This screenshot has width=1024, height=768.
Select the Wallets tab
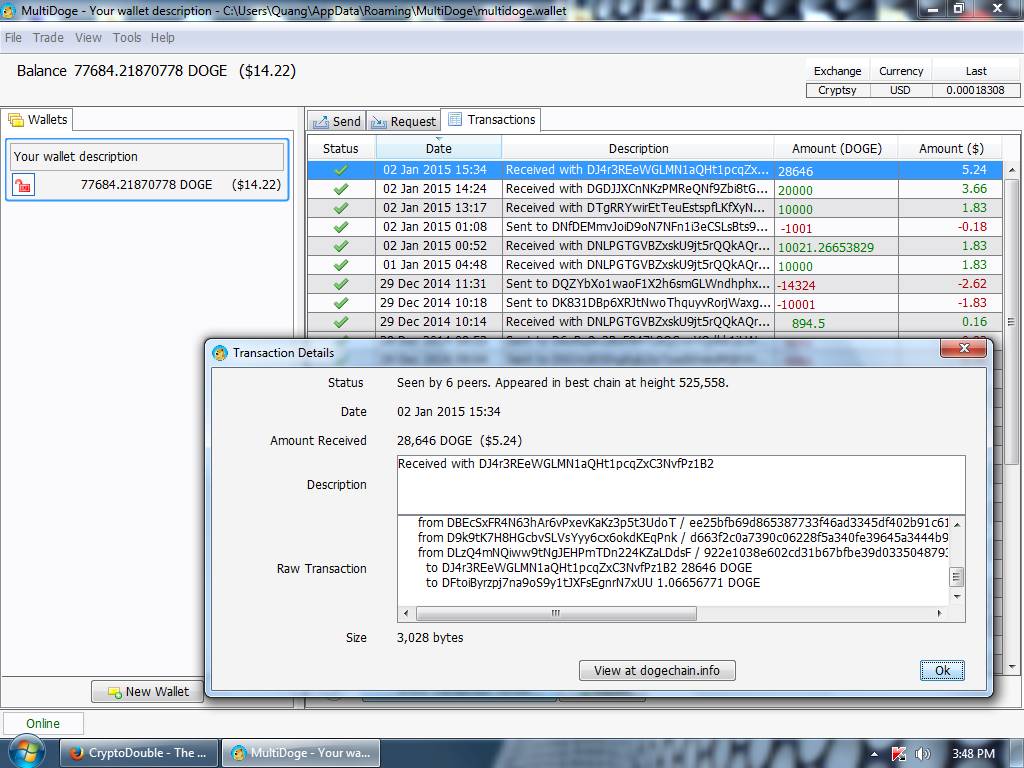pyautogui.click(x=38, y=120)
